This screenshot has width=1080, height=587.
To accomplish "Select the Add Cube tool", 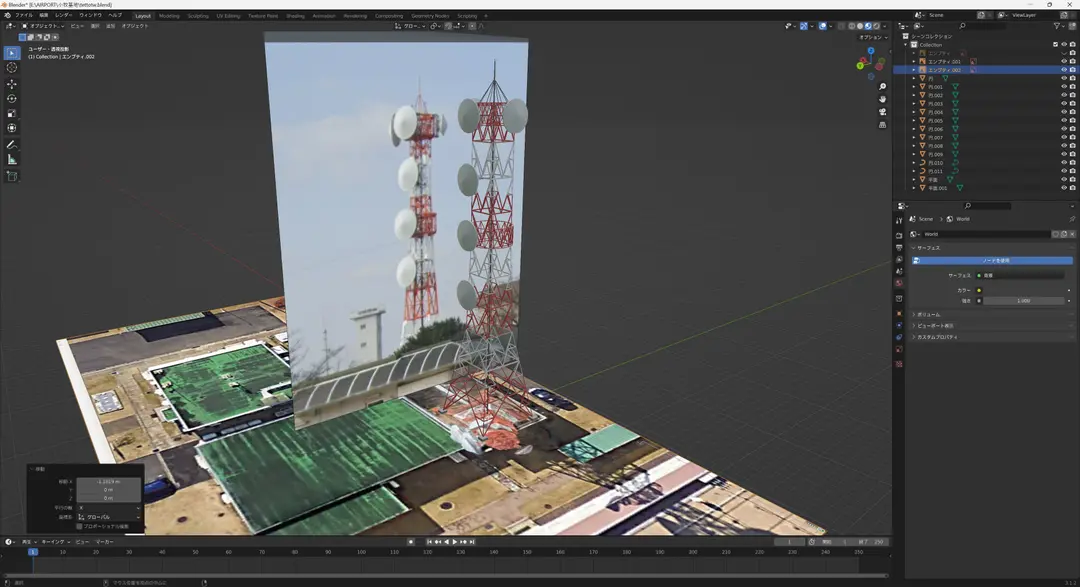I will pos(12,176).
